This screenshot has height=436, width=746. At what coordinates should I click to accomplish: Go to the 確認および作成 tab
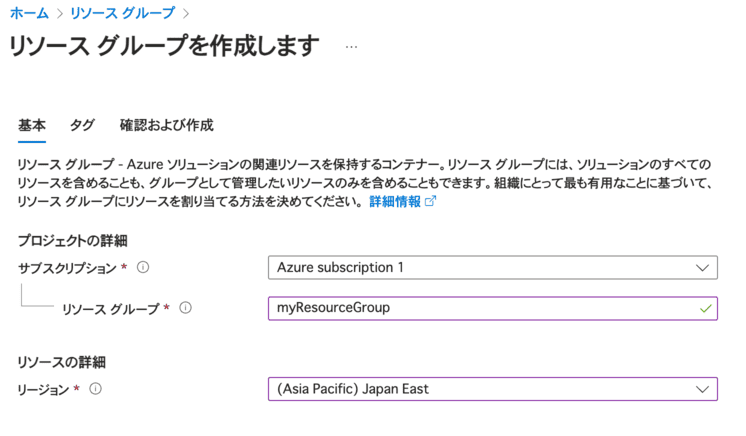click(166, 126)
